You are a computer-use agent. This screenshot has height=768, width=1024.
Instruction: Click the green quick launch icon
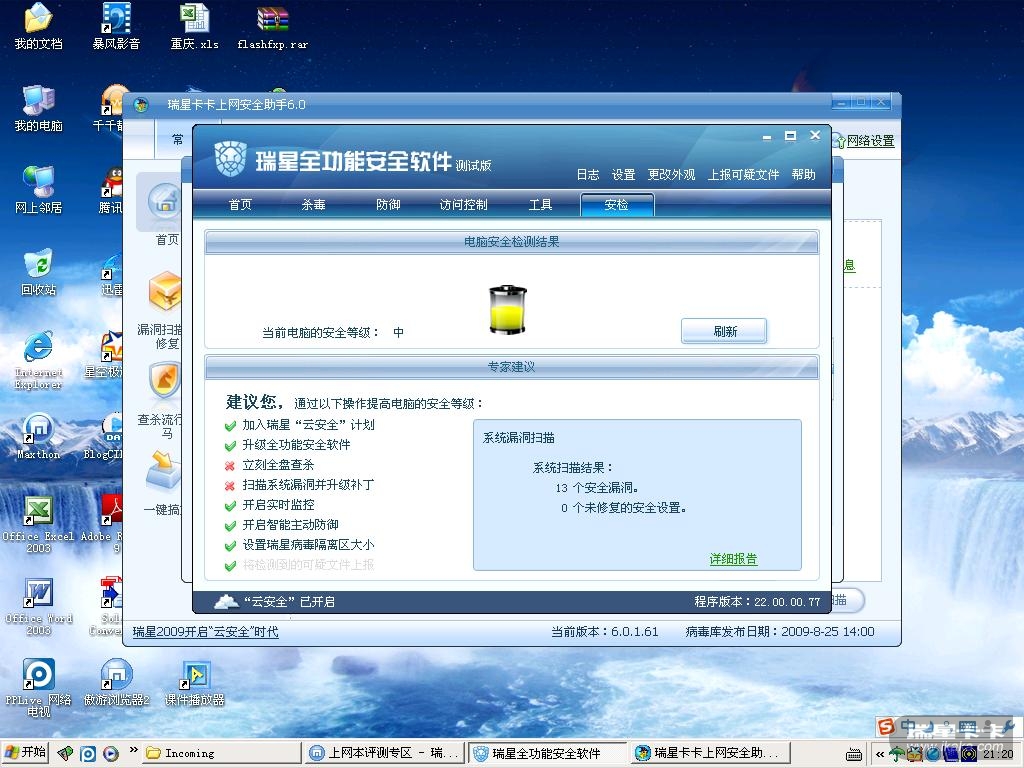65,753
